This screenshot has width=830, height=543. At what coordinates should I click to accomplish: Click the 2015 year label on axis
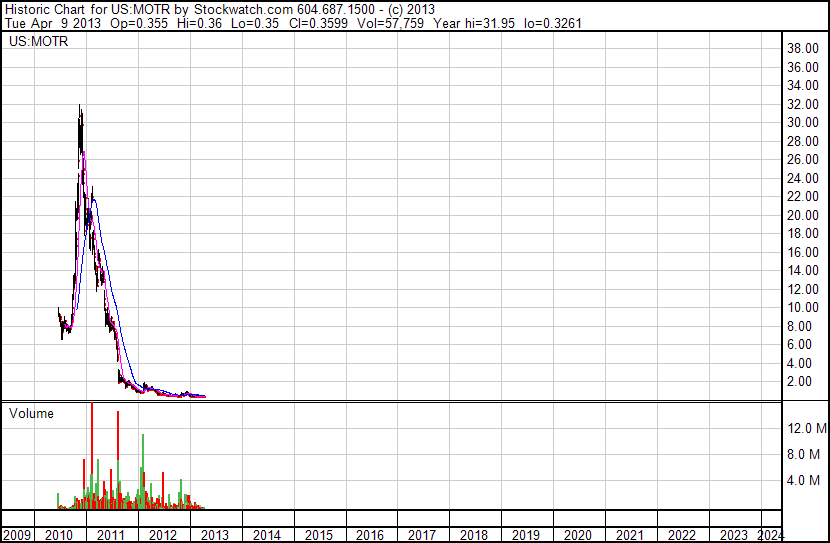318,535
